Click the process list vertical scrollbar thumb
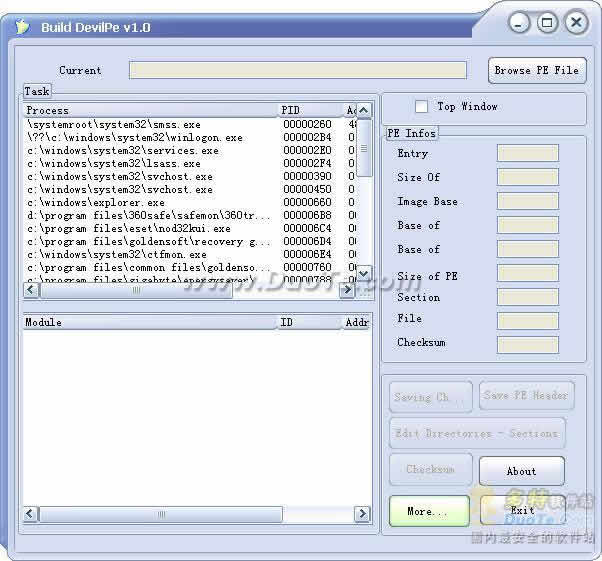Screen dimensions: 602x561 [x=364, y=148]
